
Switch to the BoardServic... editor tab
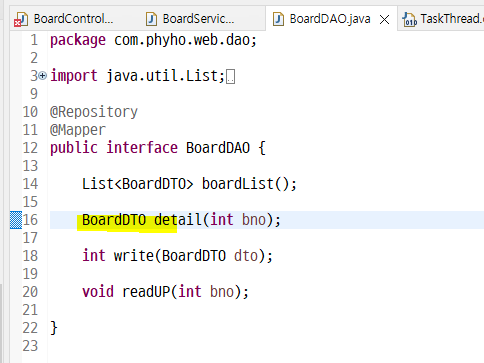point(190,19)
